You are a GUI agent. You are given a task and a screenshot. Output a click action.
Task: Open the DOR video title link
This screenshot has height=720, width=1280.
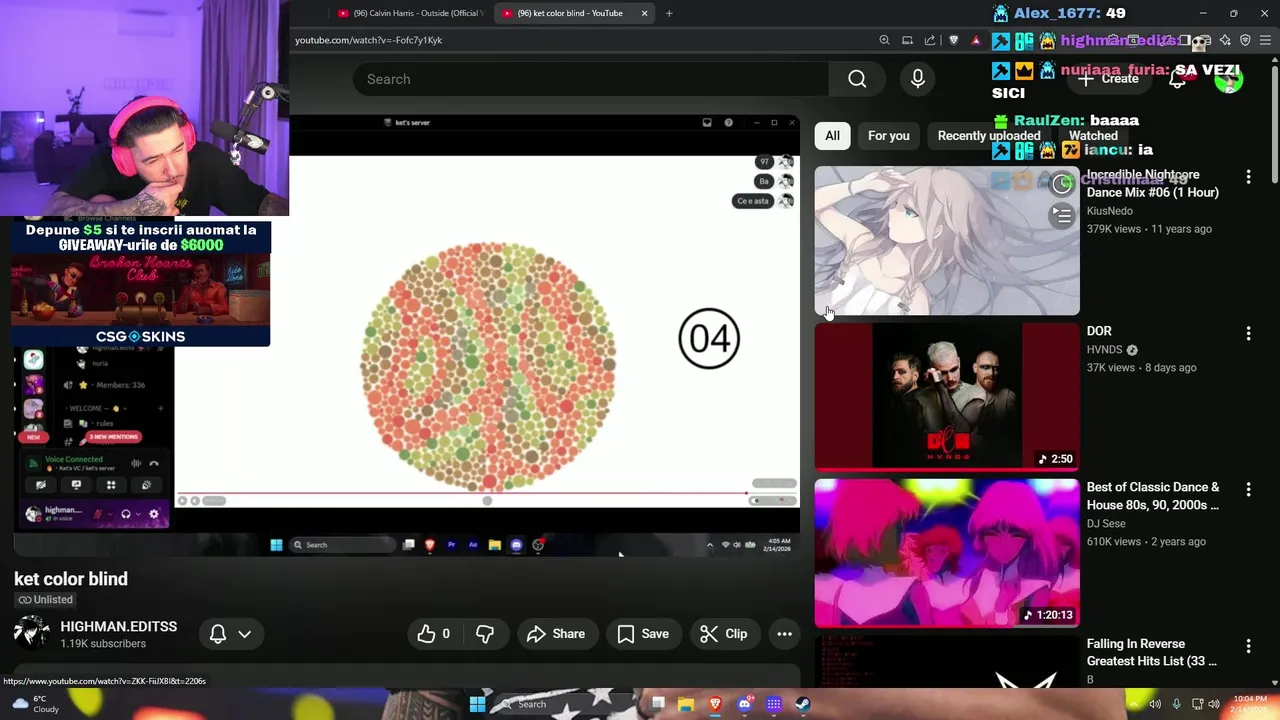coord(1099,331)
